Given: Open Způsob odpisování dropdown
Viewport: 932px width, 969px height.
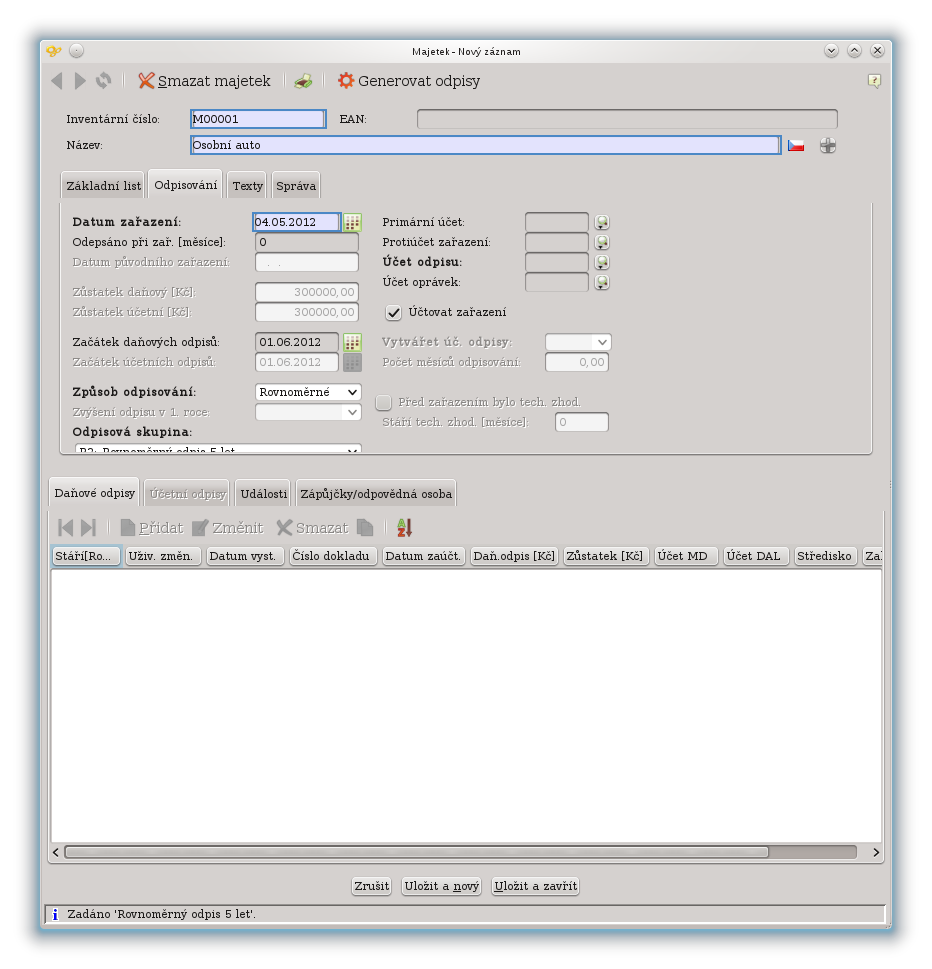Looking at the screenshot, I should point(308,392).
